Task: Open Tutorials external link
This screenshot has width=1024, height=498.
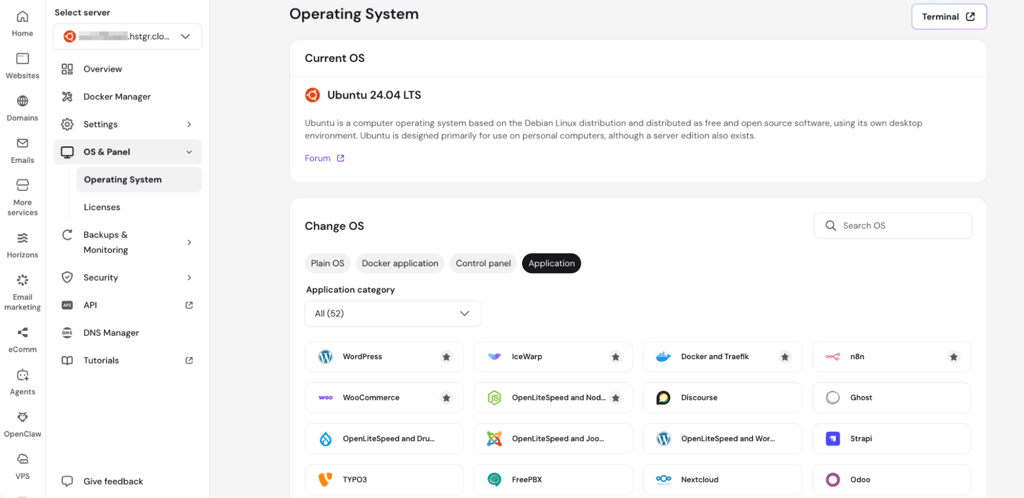Action: coord(189,360)
